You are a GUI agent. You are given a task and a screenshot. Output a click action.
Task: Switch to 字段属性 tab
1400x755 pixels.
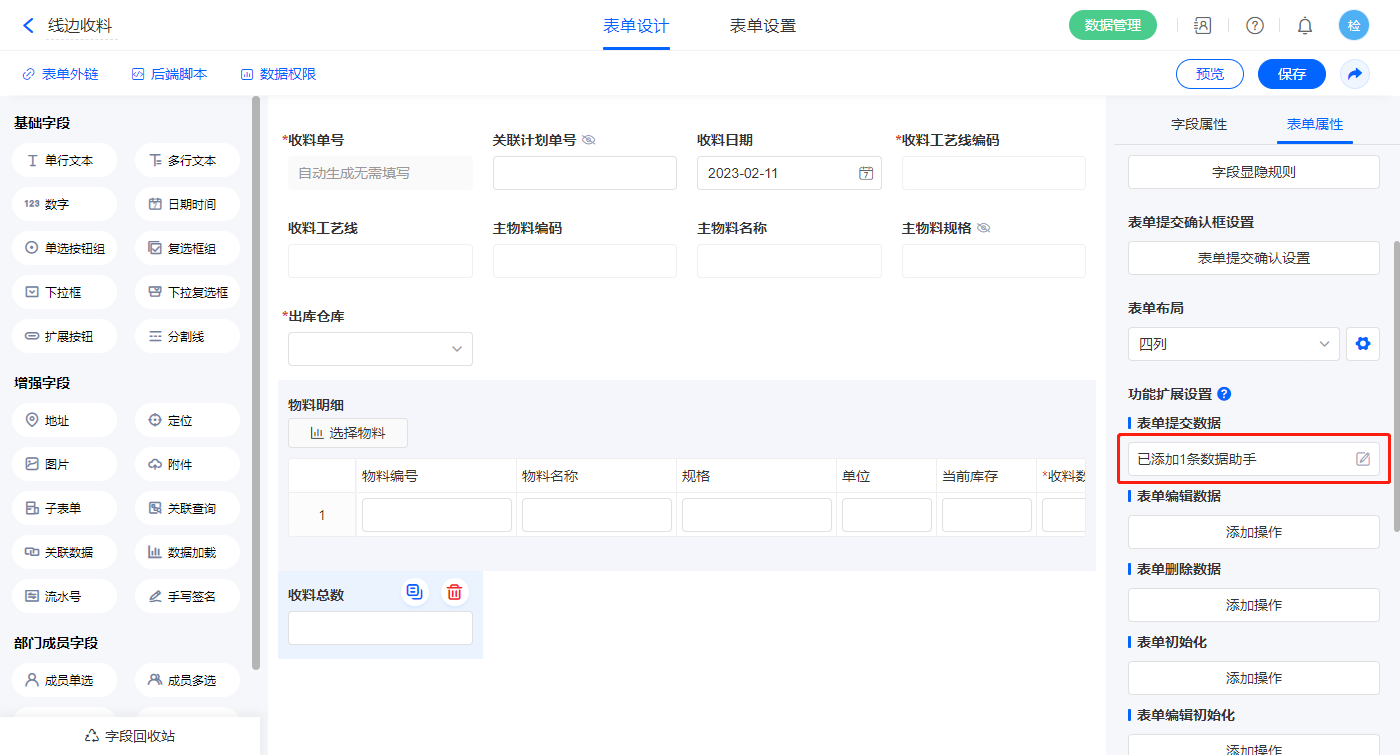coord(1198,124)
